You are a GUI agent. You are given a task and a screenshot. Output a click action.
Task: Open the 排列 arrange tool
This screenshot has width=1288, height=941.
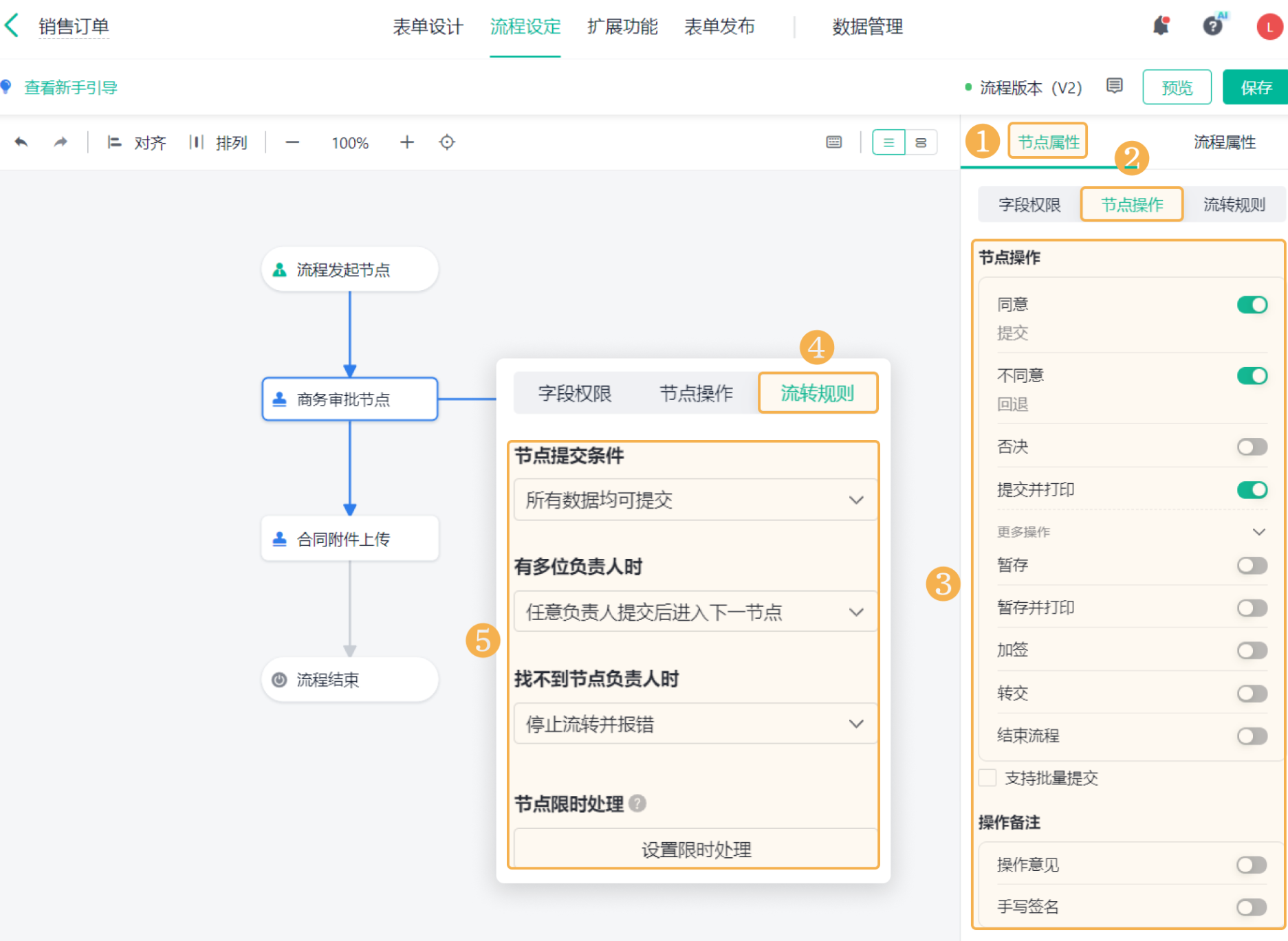pos(217,142)
